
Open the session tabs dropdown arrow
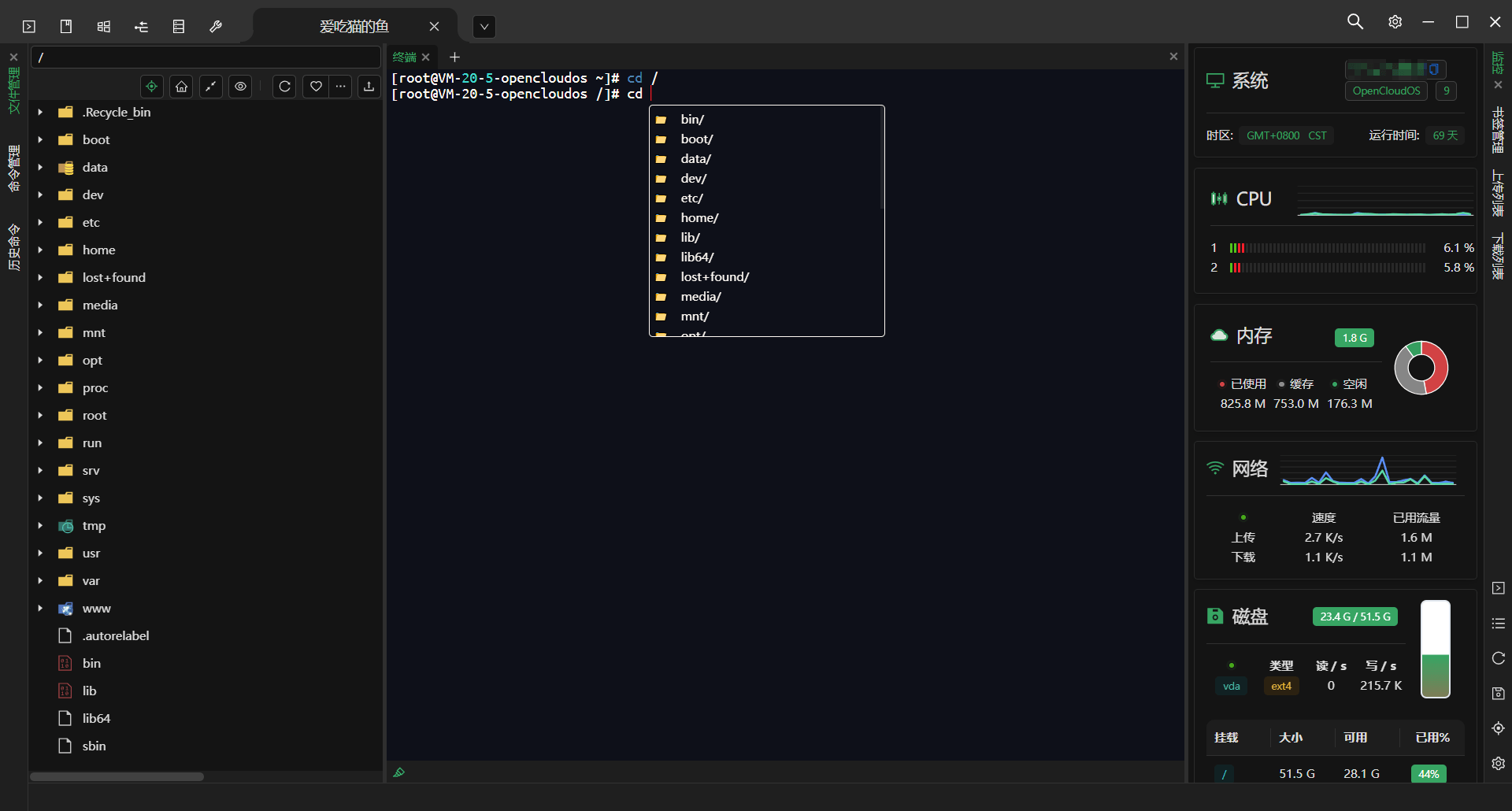484,27
